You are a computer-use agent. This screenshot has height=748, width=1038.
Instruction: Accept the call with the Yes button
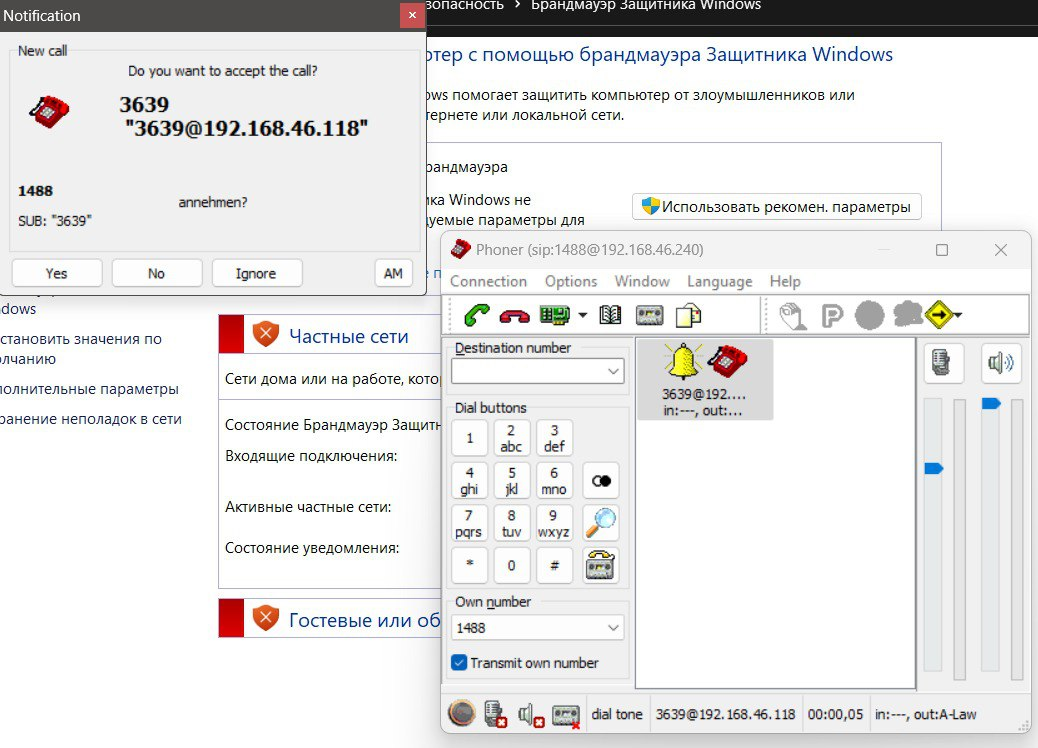coord(57,273)
